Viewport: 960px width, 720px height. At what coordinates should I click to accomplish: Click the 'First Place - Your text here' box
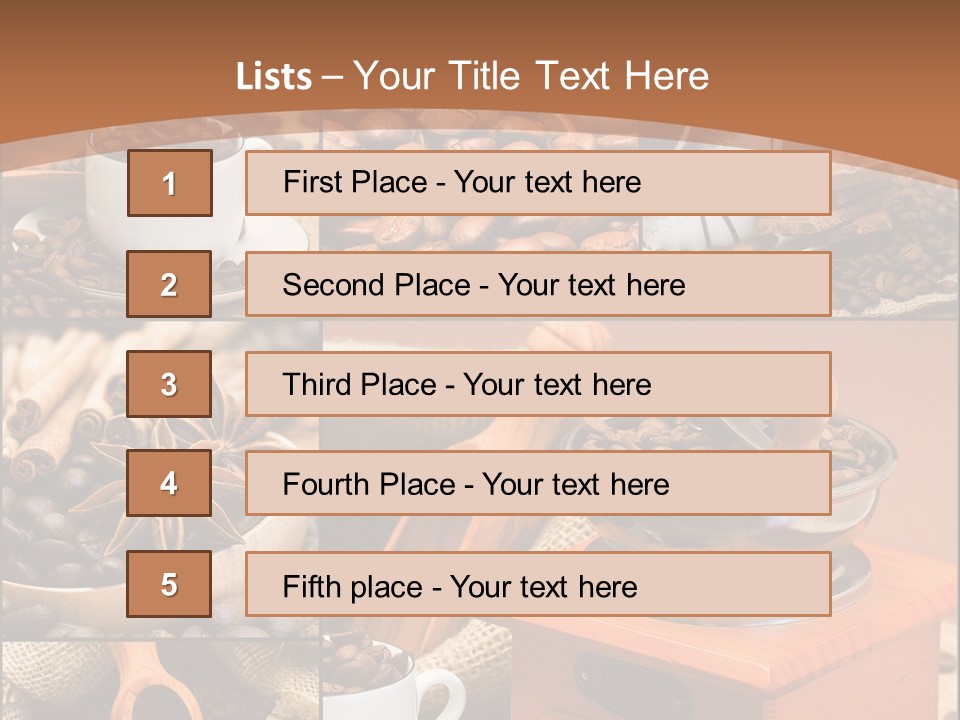coord(538,183)
